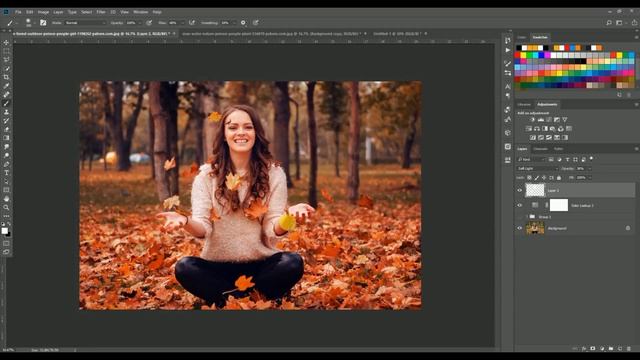Toggle the layer filter on/off switch
Viewport: 640px width, 360px height.
pyautogui.click(x=591, y=159)
